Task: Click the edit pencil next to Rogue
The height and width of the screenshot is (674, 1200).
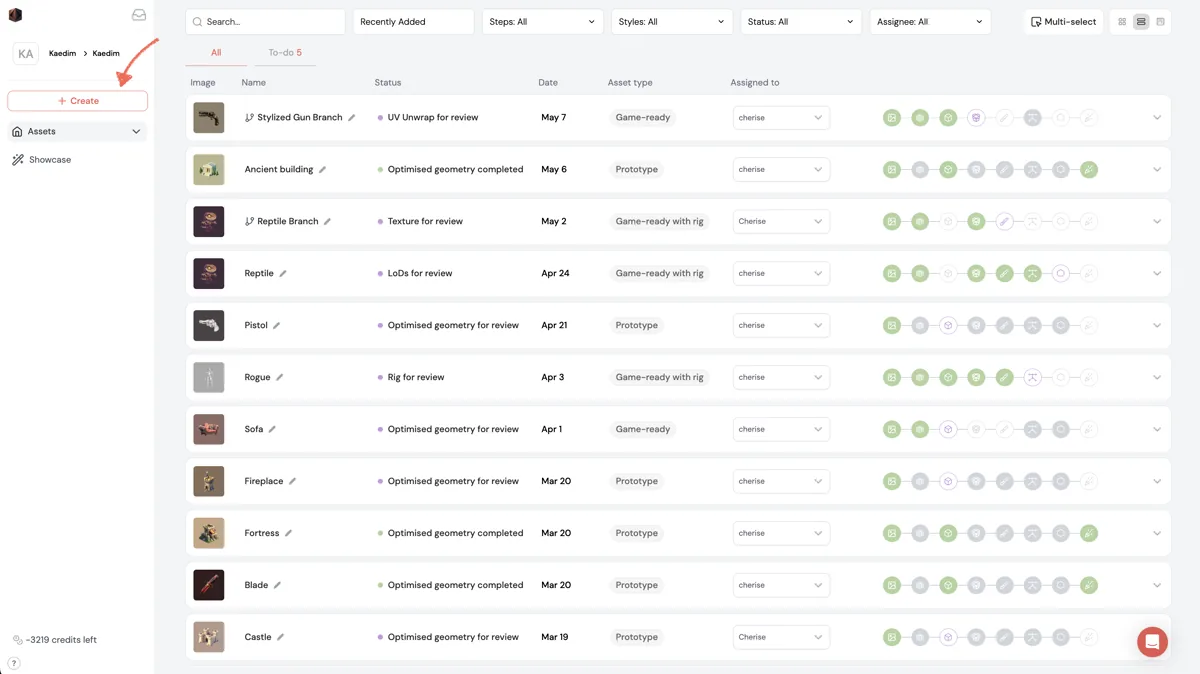Action: pos(280,378)
